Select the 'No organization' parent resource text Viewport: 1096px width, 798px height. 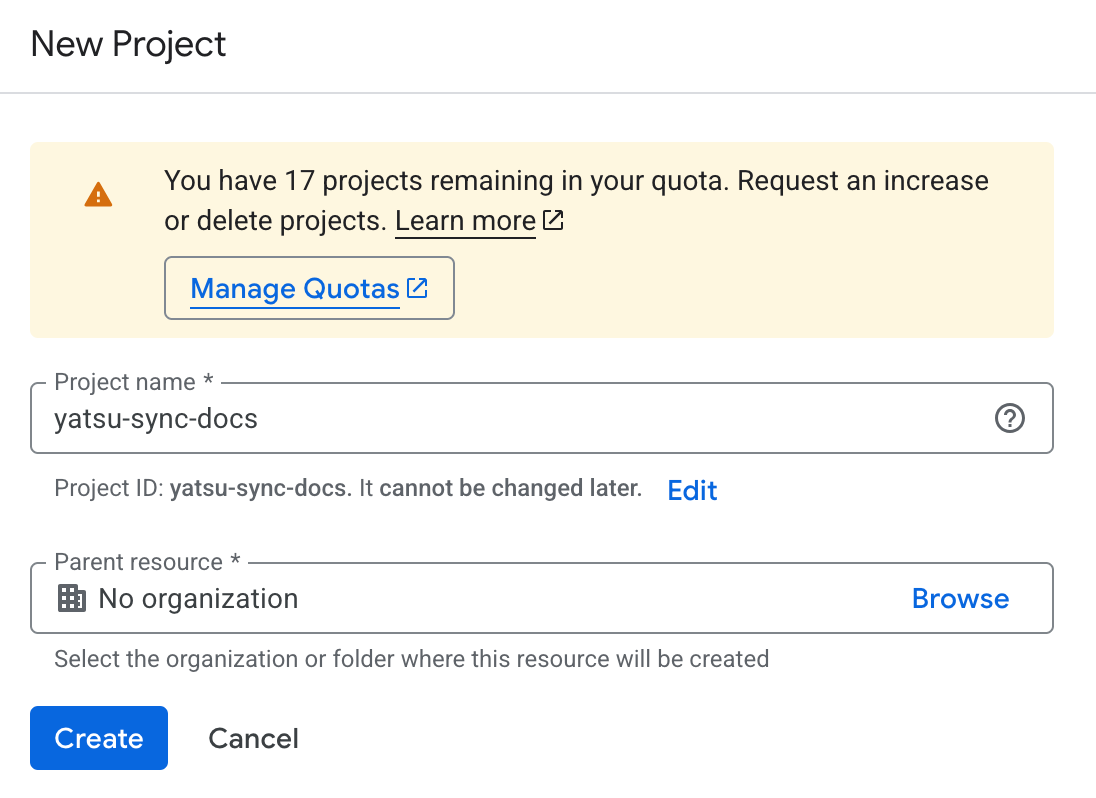click(x=198, y=599)
